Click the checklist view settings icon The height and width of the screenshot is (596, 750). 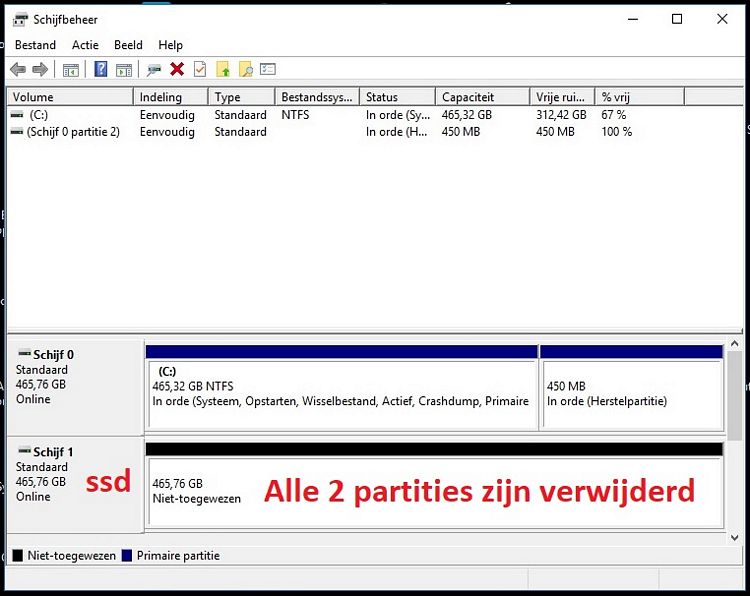click(268, 69)
